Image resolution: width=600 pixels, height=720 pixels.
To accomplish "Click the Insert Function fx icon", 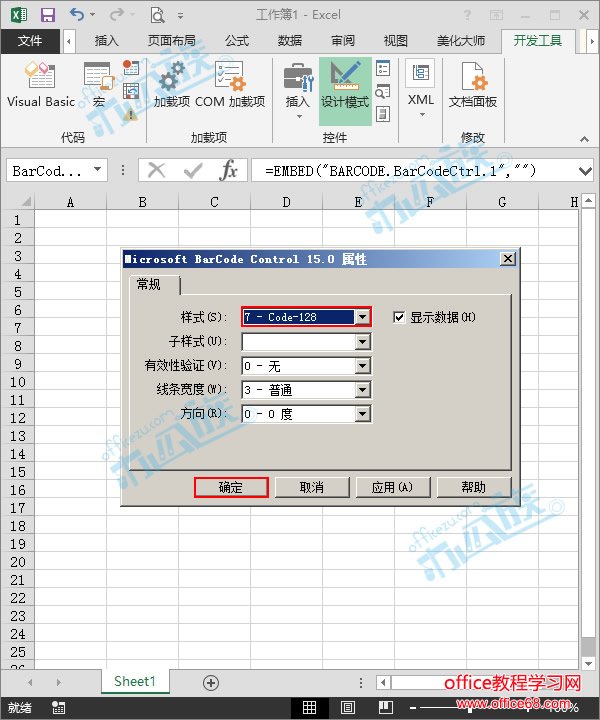I will 229,171.
